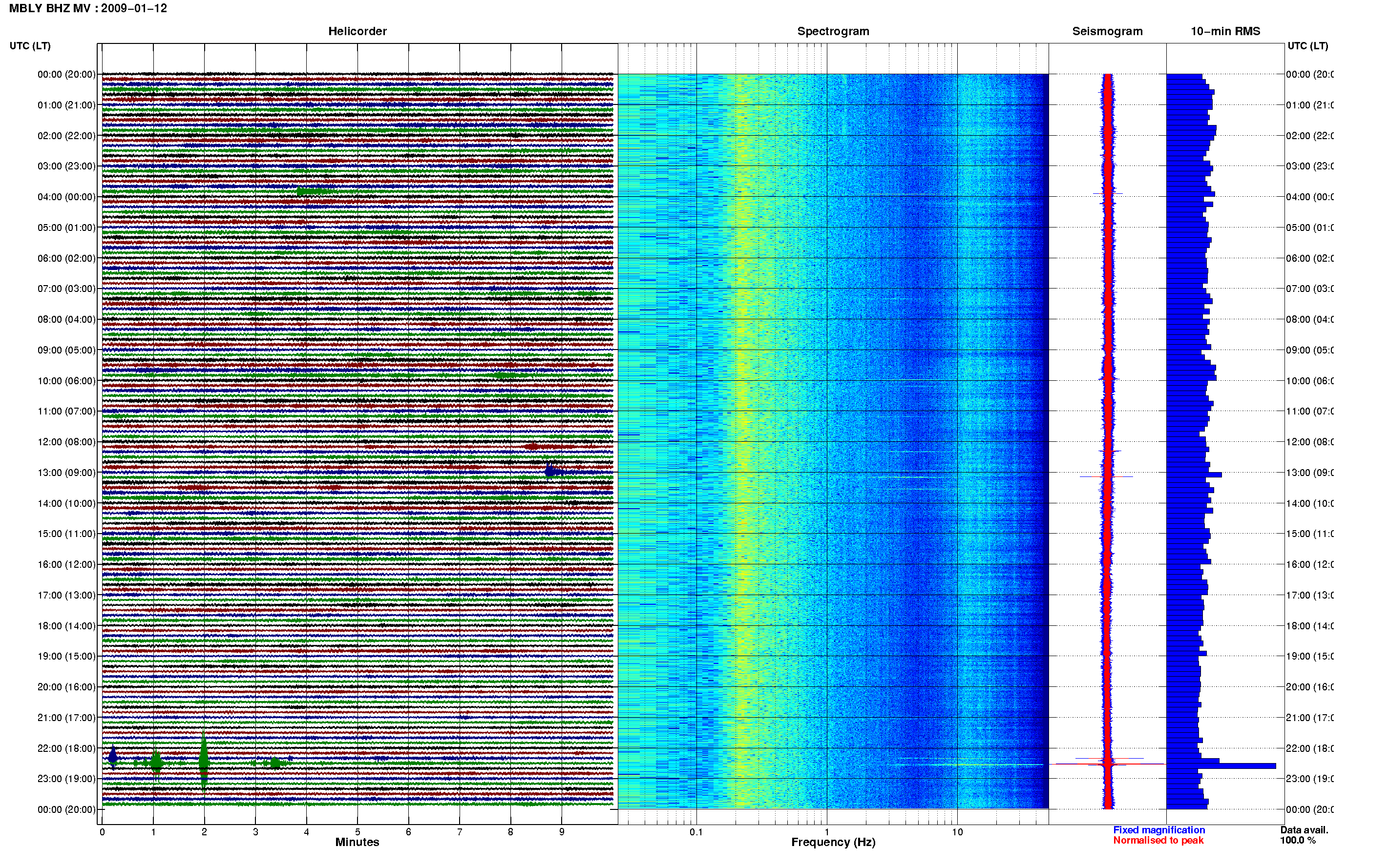This screenshot has height=868, width=1389.
Task: Click the '100.0 %' data availability value
Action: point(1298,841)
